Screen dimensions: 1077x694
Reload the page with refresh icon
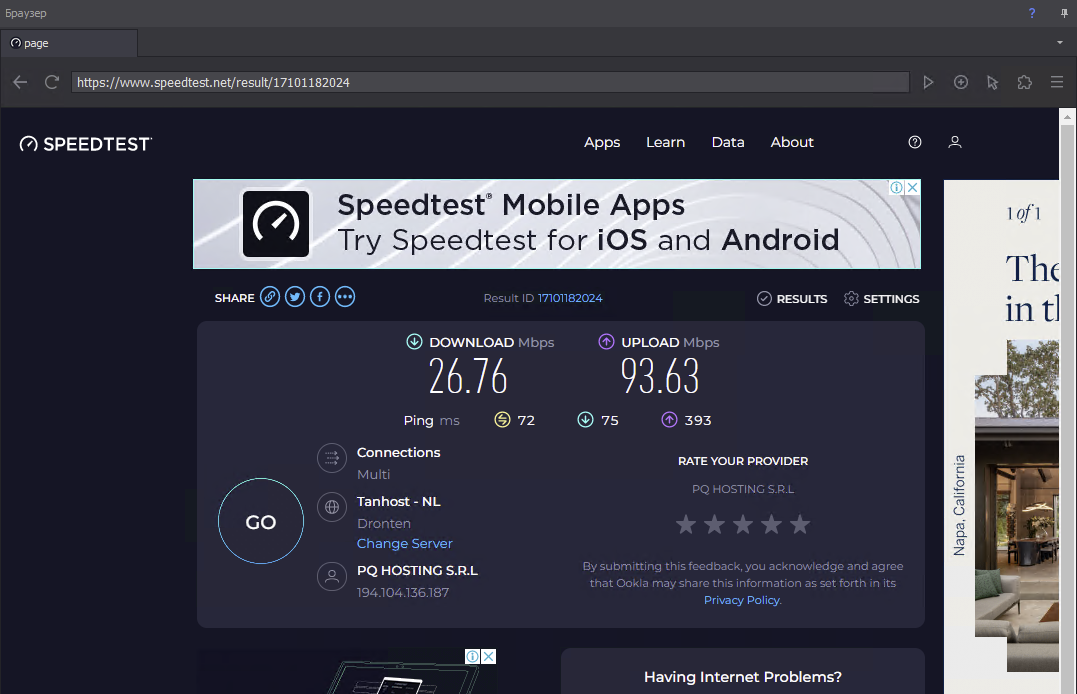click(52, 82)
